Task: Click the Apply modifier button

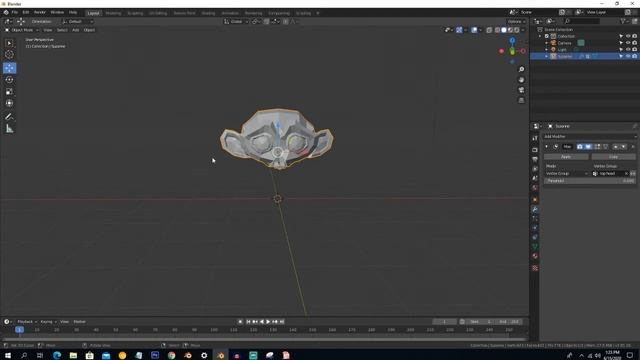Action: pyautogui.click(x=566, y=157)
